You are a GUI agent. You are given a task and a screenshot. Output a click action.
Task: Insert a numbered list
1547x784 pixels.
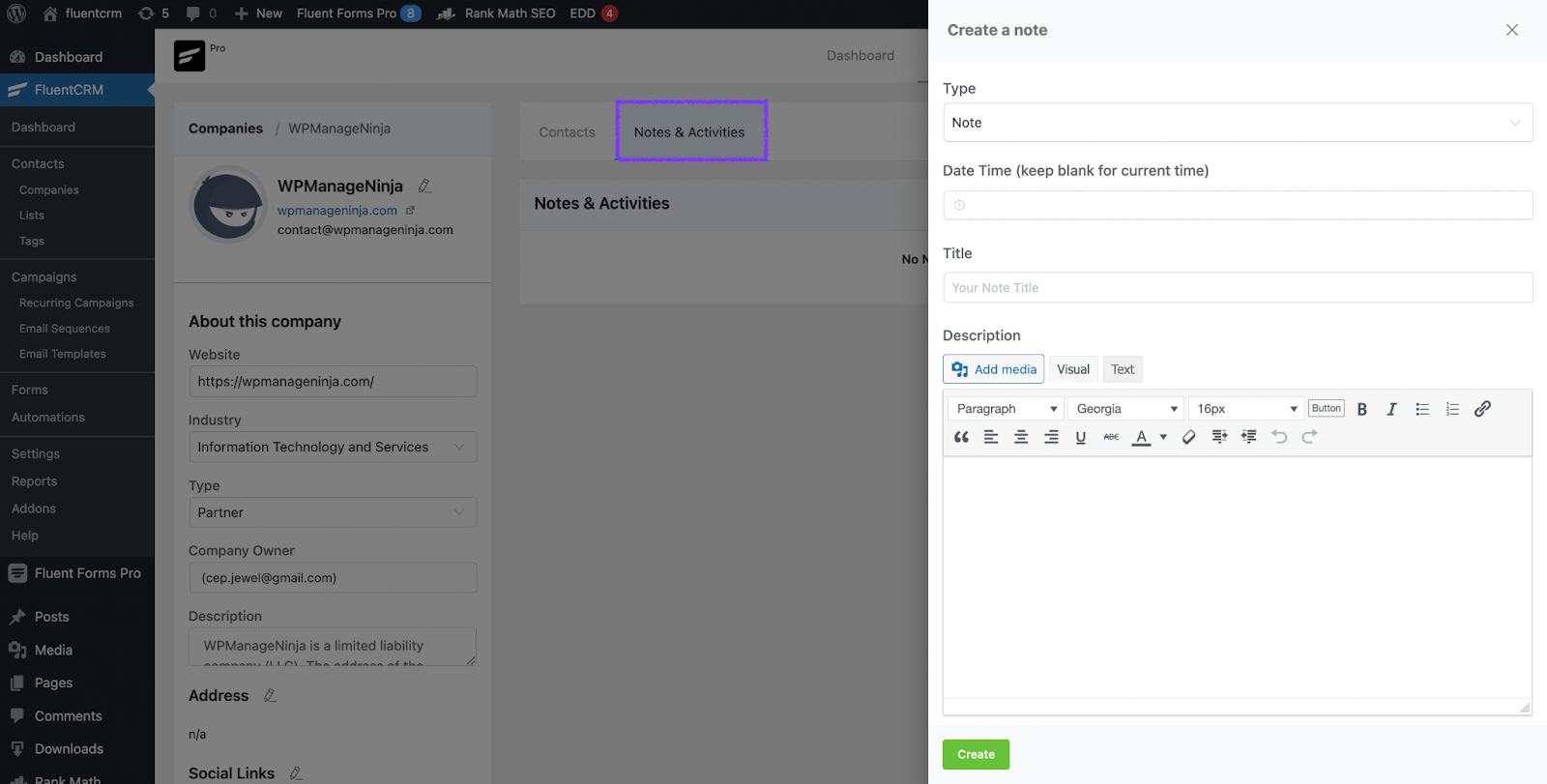point(1452,409)
